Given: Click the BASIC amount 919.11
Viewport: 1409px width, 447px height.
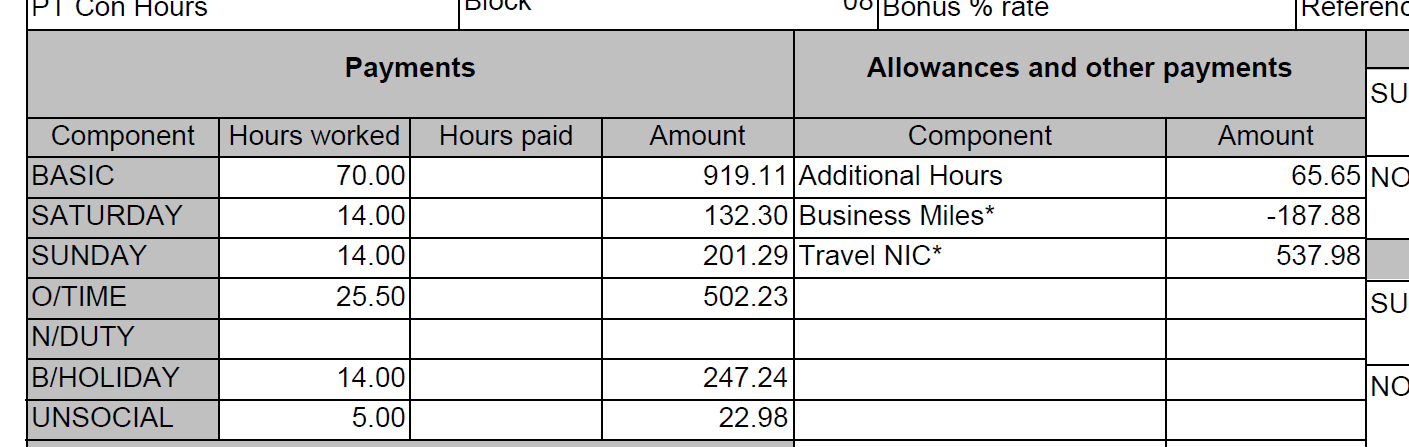Looking at the screenshot, I should coord(746,177).
